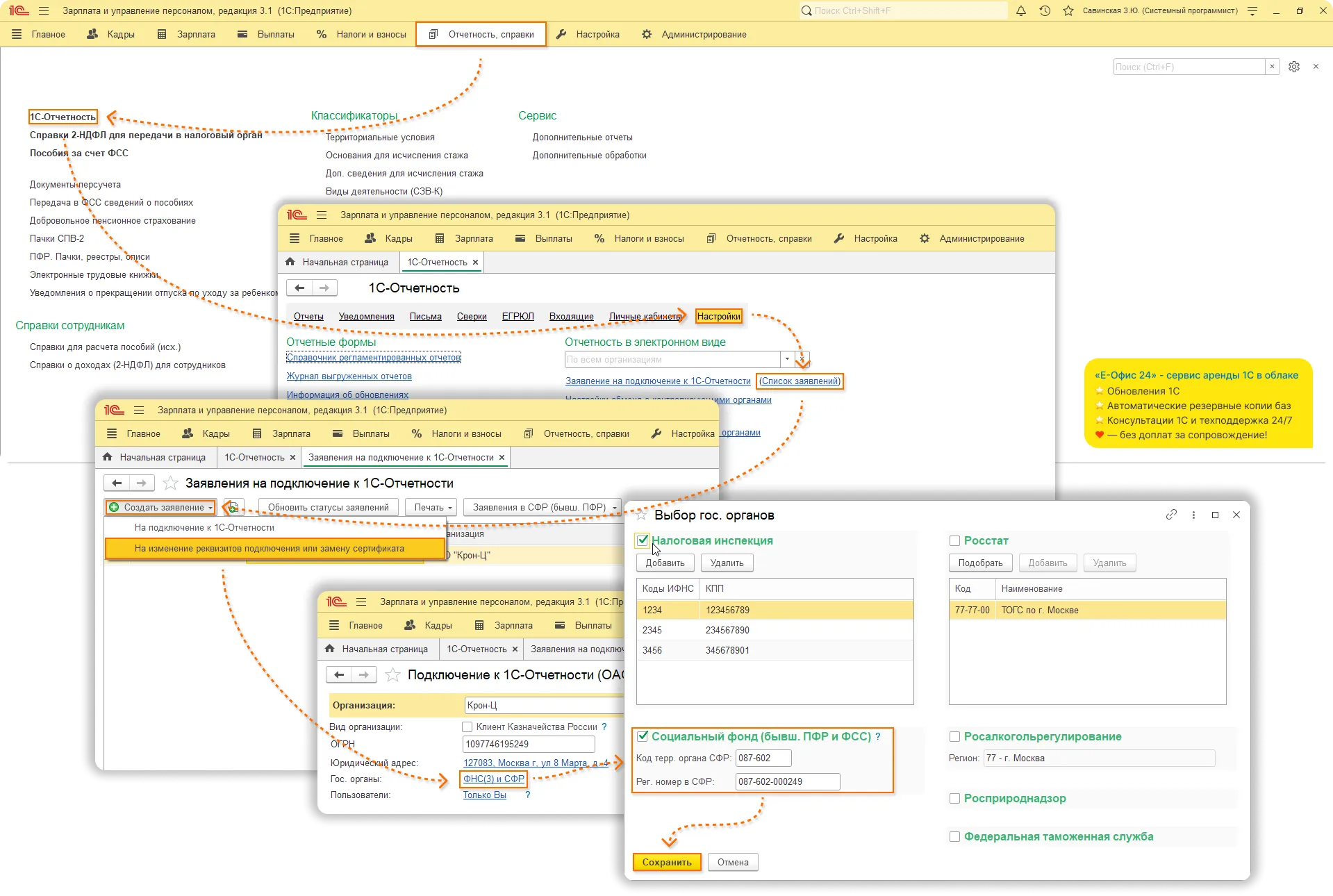The width and height of the screenshot is (1333, 896).
Task: Enable the Росстат checkbox
Action: tap(955, 540)
